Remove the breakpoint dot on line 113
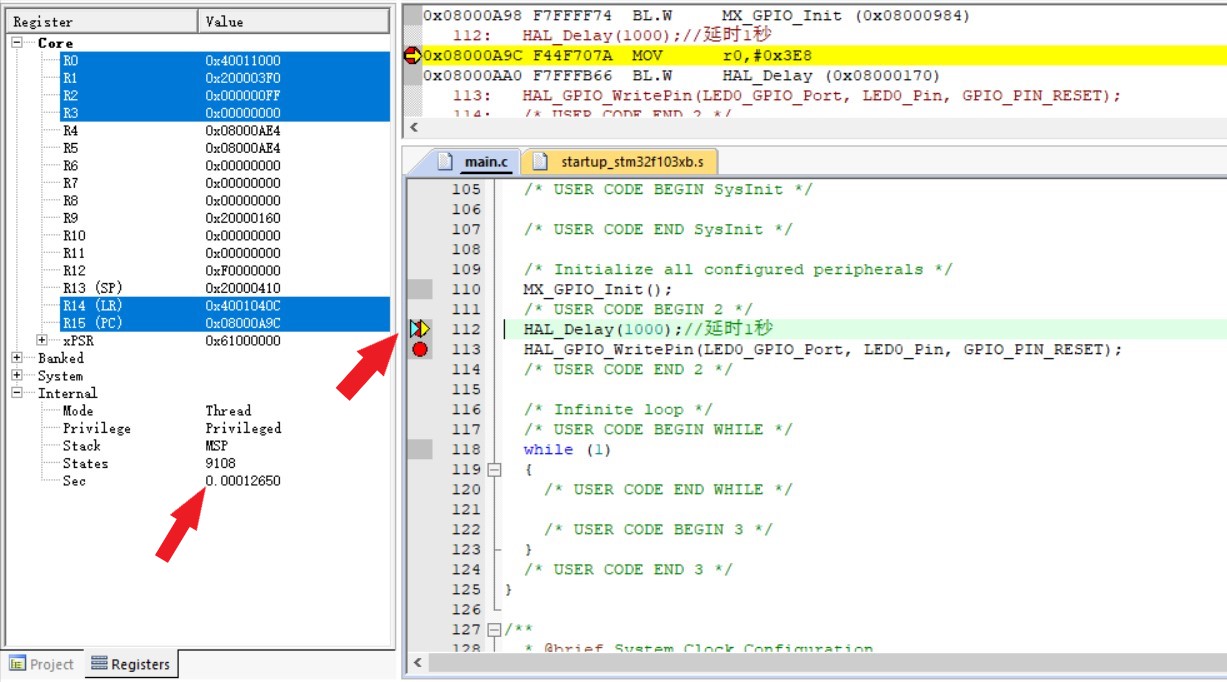This screenshot has height=682, width=1227. pyautogui.click(x=420, y=349)
